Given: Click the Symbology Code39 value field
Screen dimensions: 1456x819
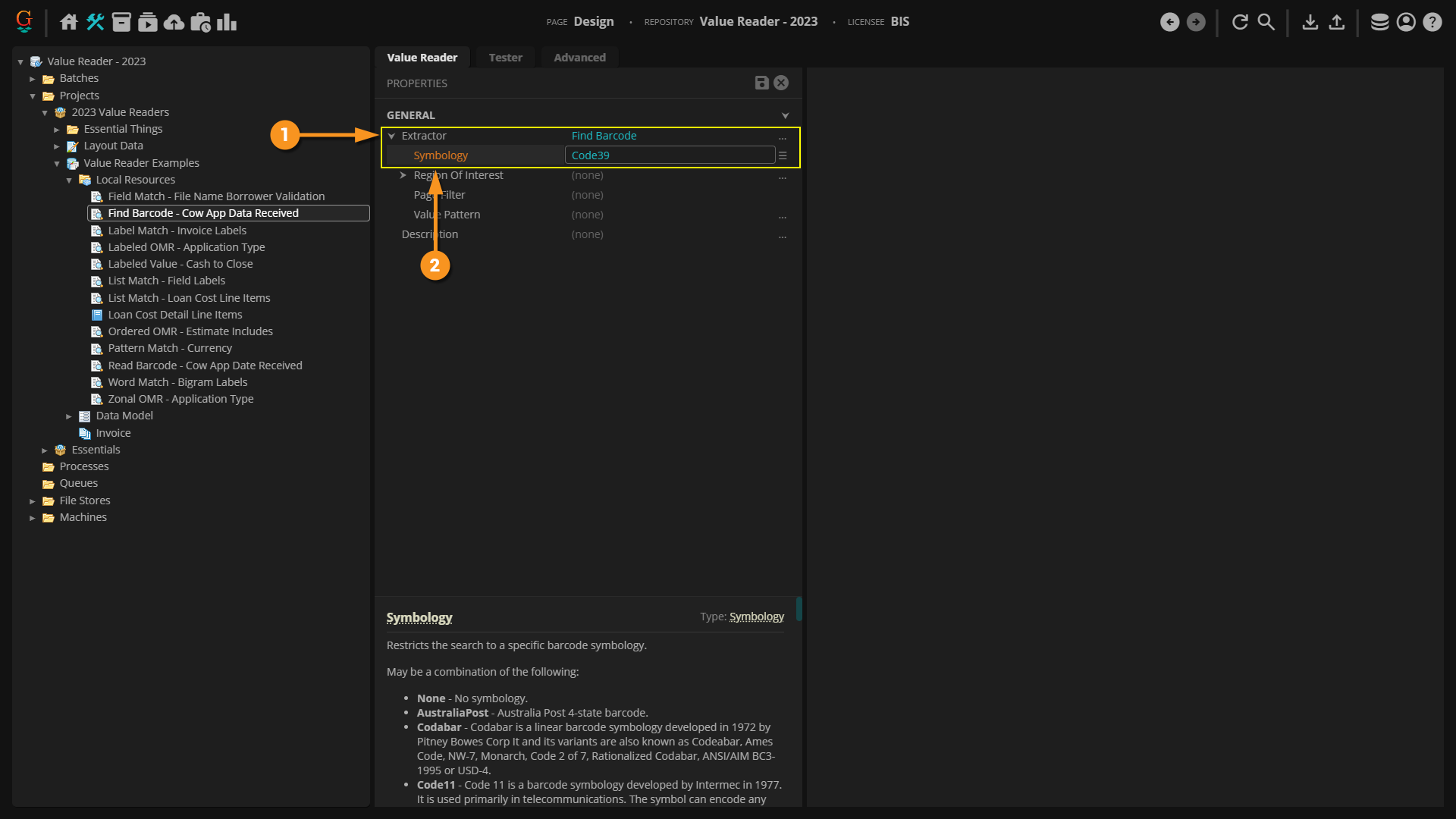Looking at the screenshot, I should tap(669, 155).
